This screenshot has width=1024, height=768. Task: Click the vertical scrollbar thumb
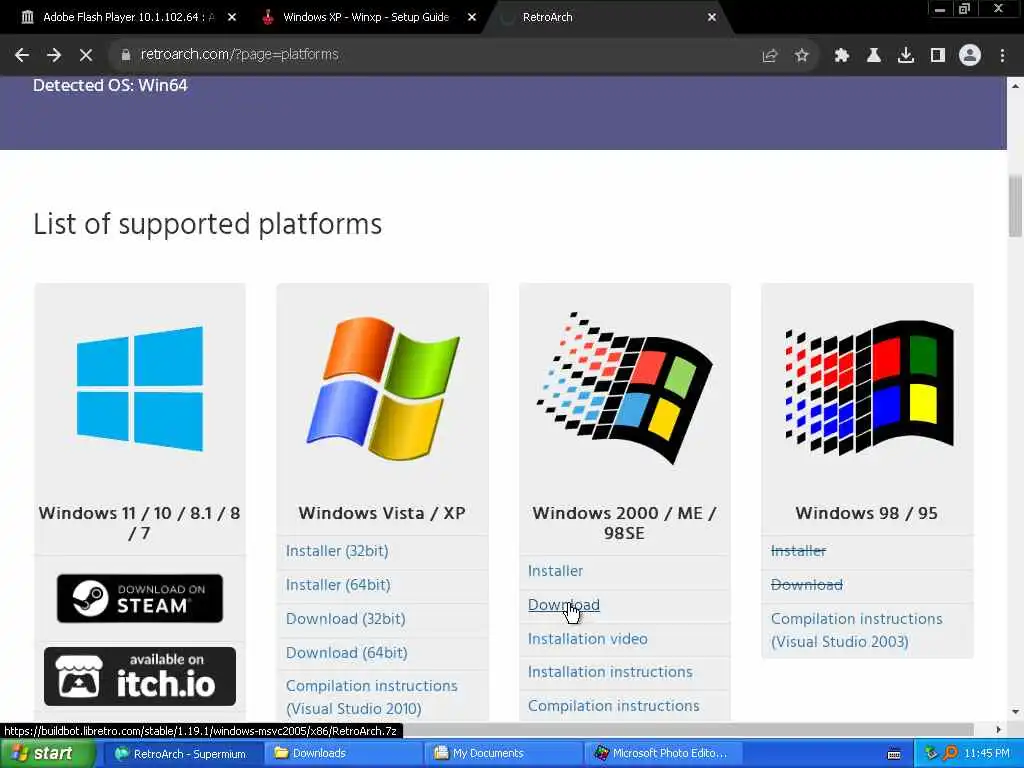1015,206
